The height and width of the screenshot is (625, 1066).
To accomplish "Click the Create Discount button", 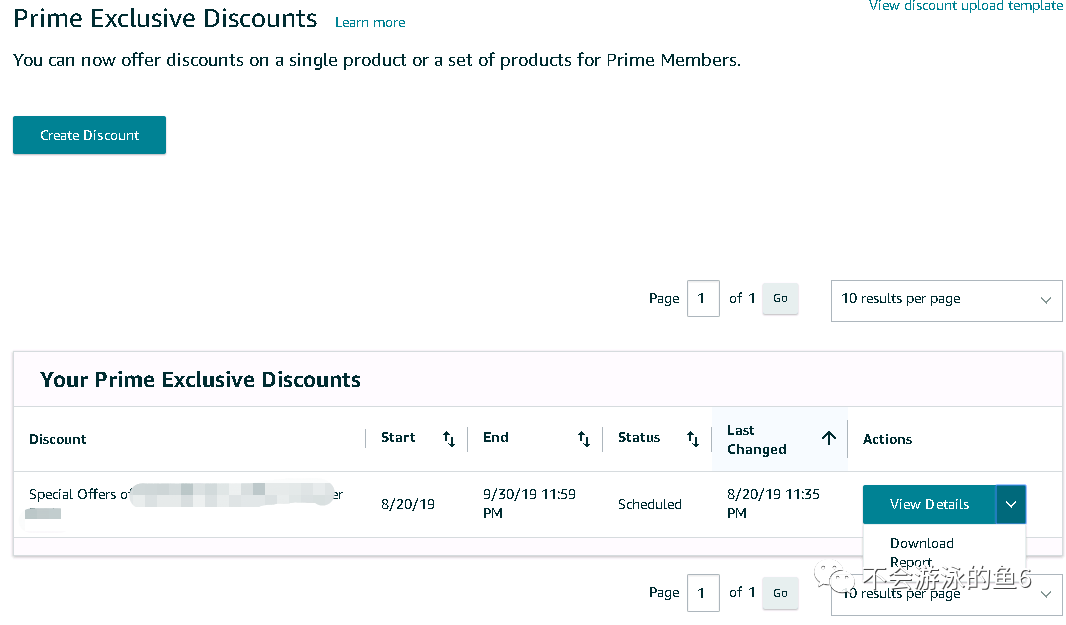I will 89,135.
